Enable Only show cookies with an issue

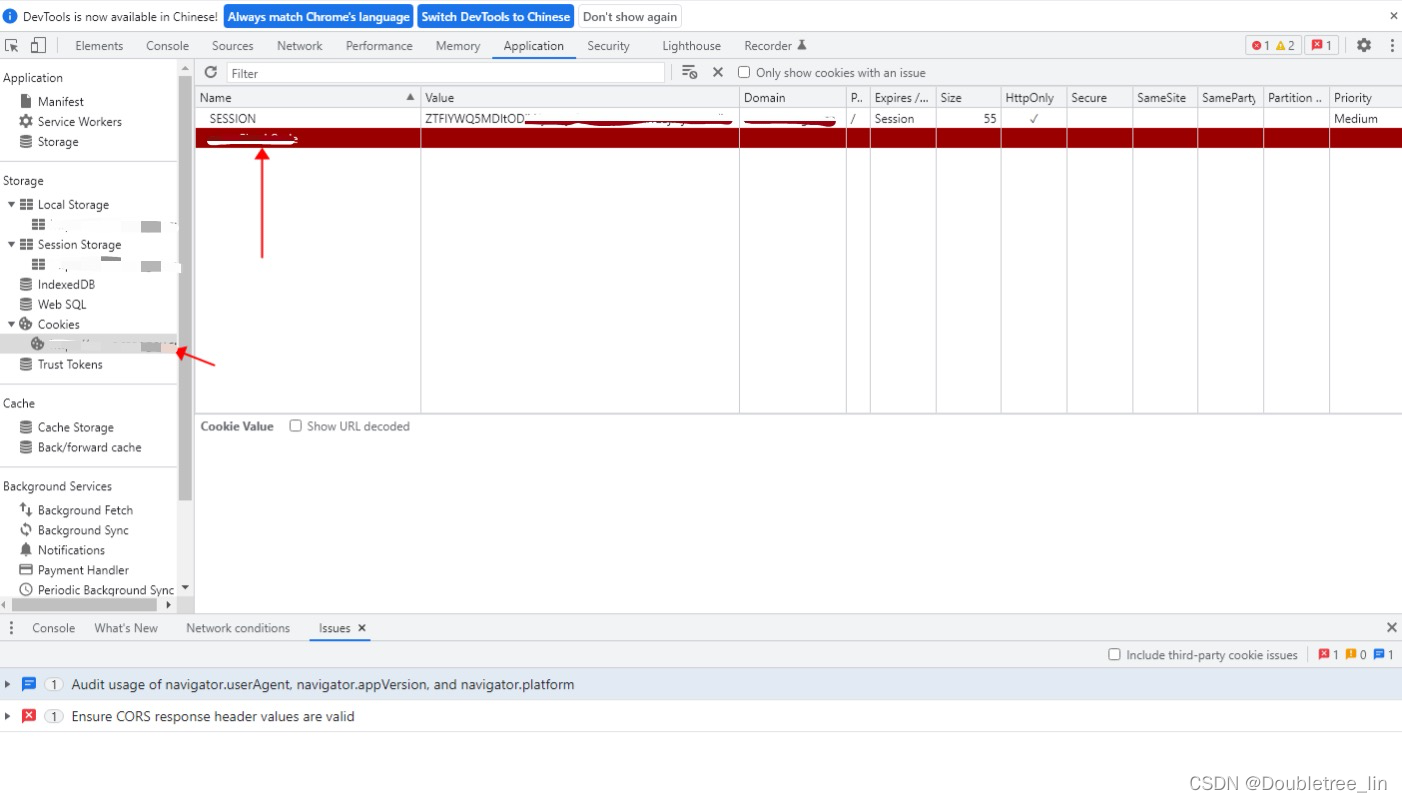tap(743, 72)
